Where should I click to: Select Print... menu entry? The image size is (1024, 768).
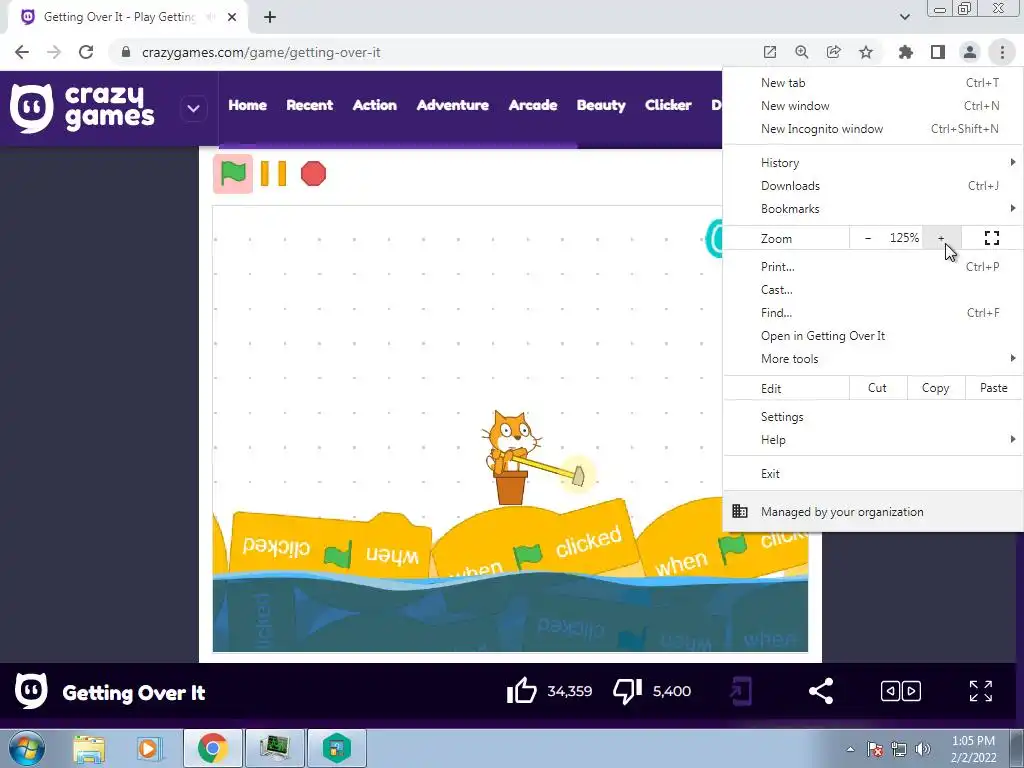click(873, 266)
